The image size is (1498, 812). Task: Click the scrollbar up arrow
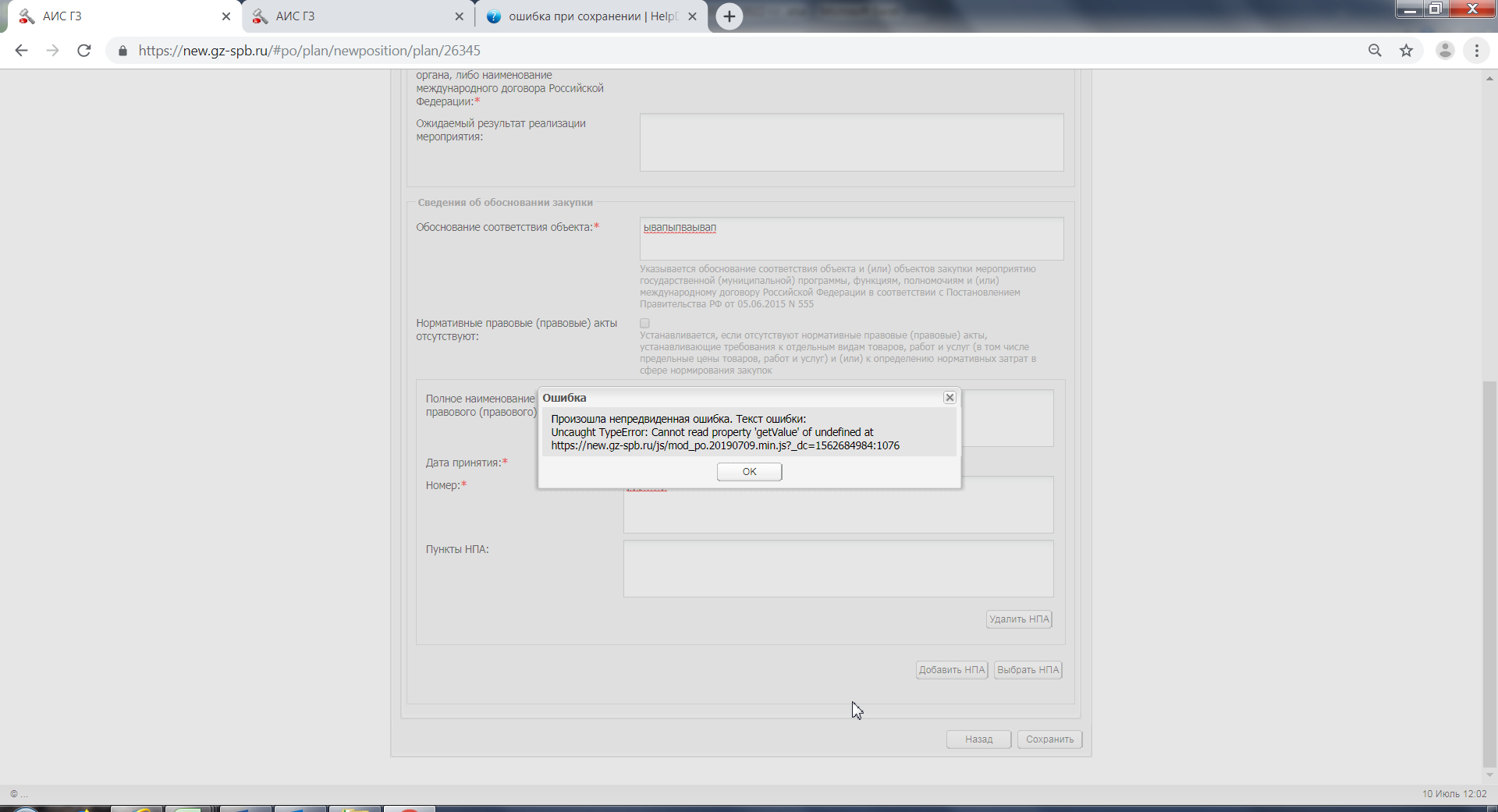coord(1489,77)
